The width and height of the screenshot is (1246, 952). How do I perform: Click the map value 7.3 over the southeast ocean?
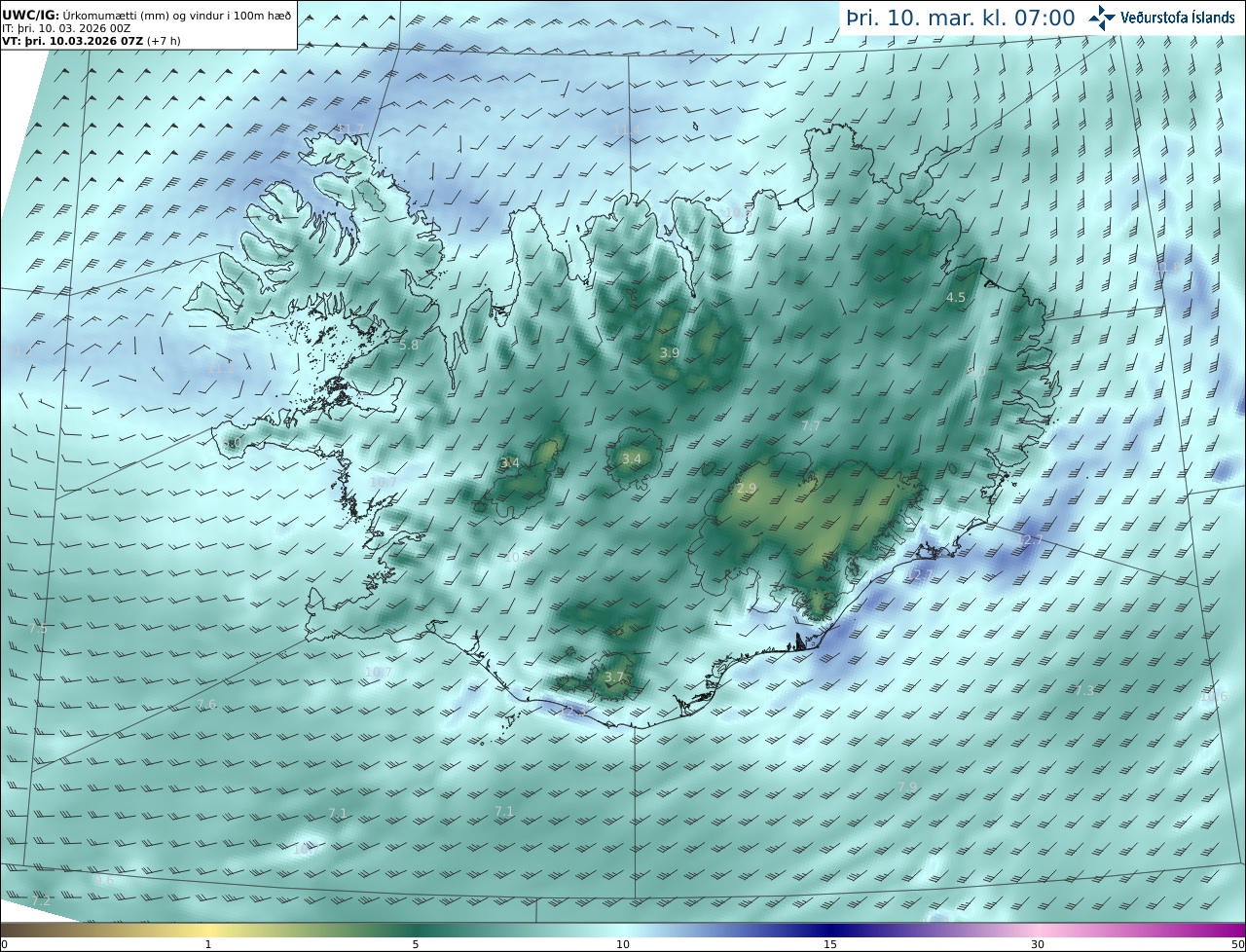pos(1083,689)
